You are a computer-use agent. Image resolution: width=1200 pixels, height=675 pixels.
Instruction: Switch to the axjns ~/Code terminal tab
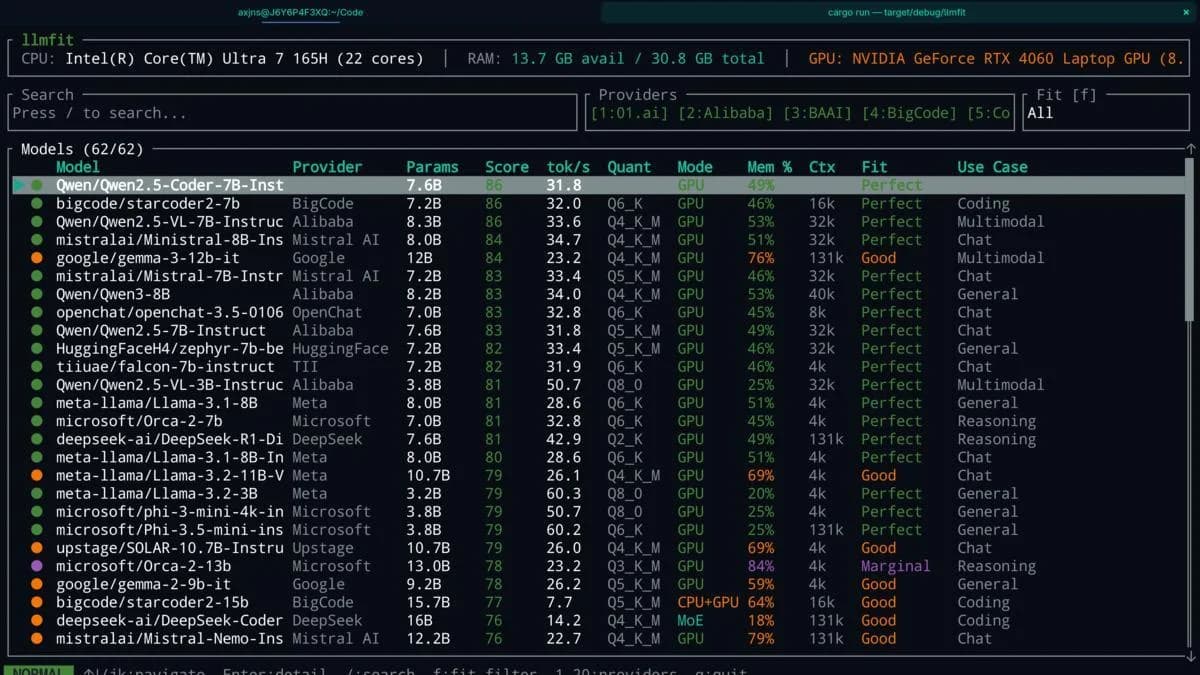click(x=300, y=12)
